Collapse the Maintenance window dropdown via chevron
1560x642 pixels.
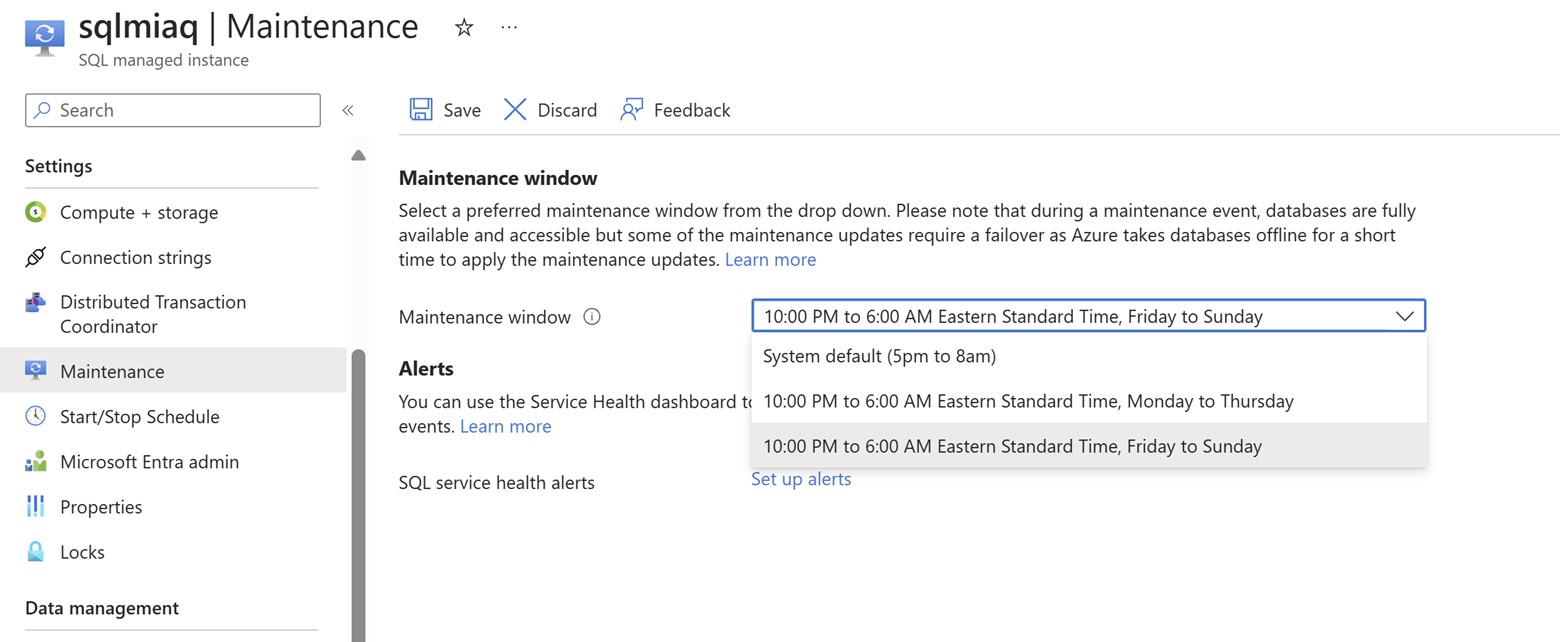pos(1404,316)
